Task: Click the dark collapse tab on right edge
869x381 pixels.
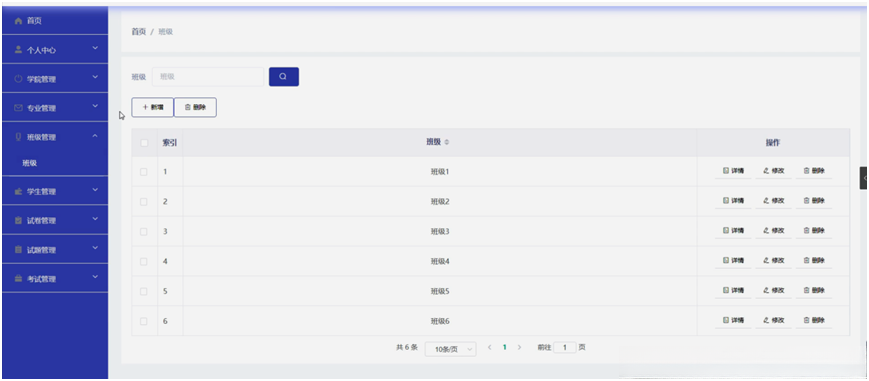Action: 863,178
